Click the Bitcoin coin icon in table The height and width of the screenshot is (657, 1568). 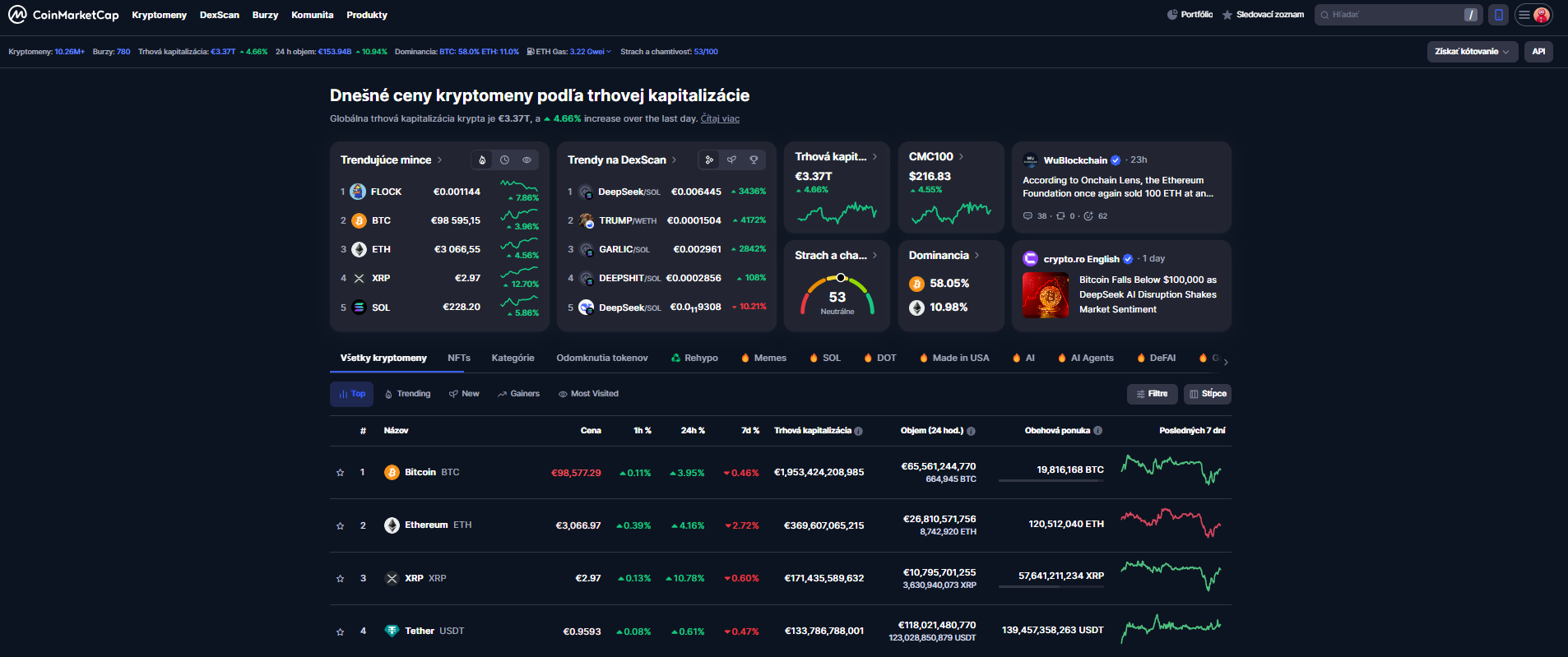(392, 473)
